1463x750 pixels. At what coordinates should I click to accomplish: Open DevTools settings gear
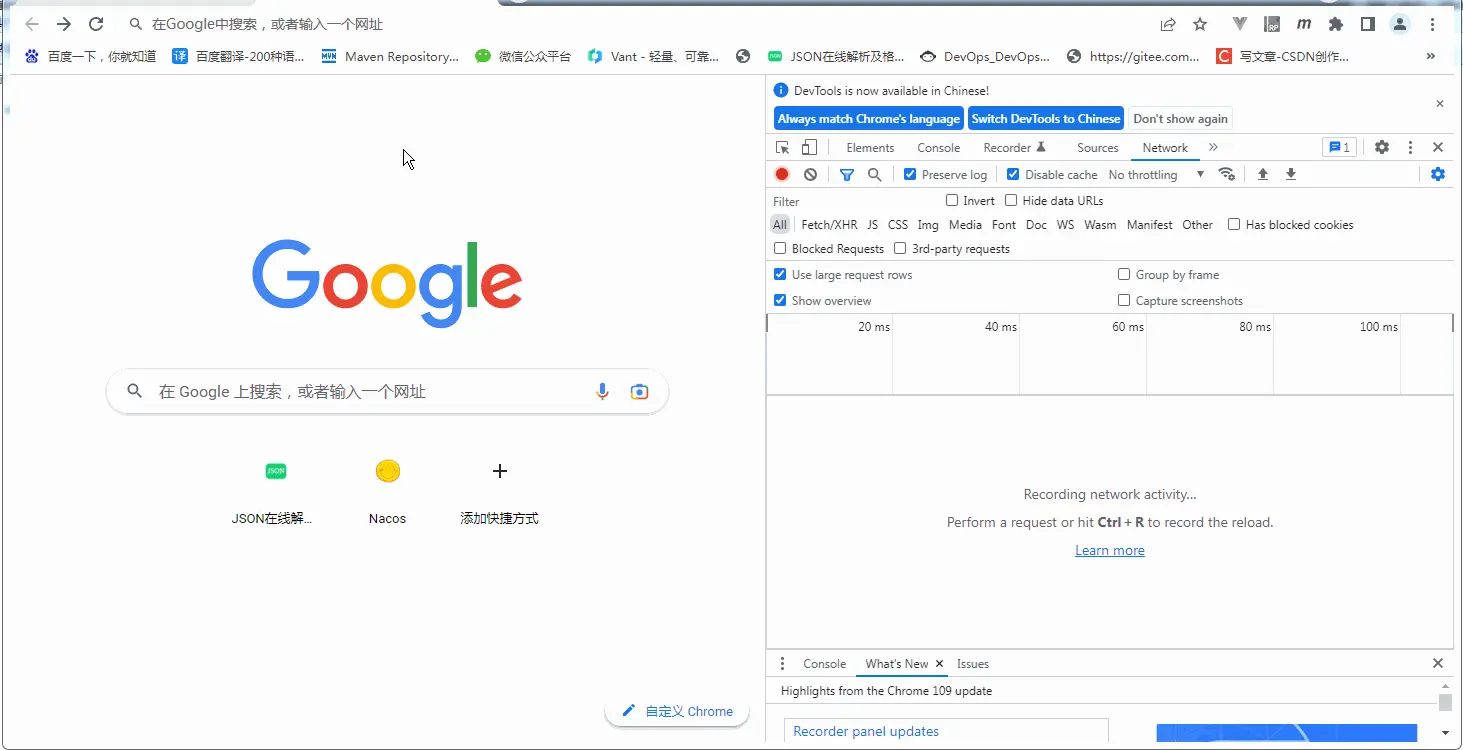1381,147
